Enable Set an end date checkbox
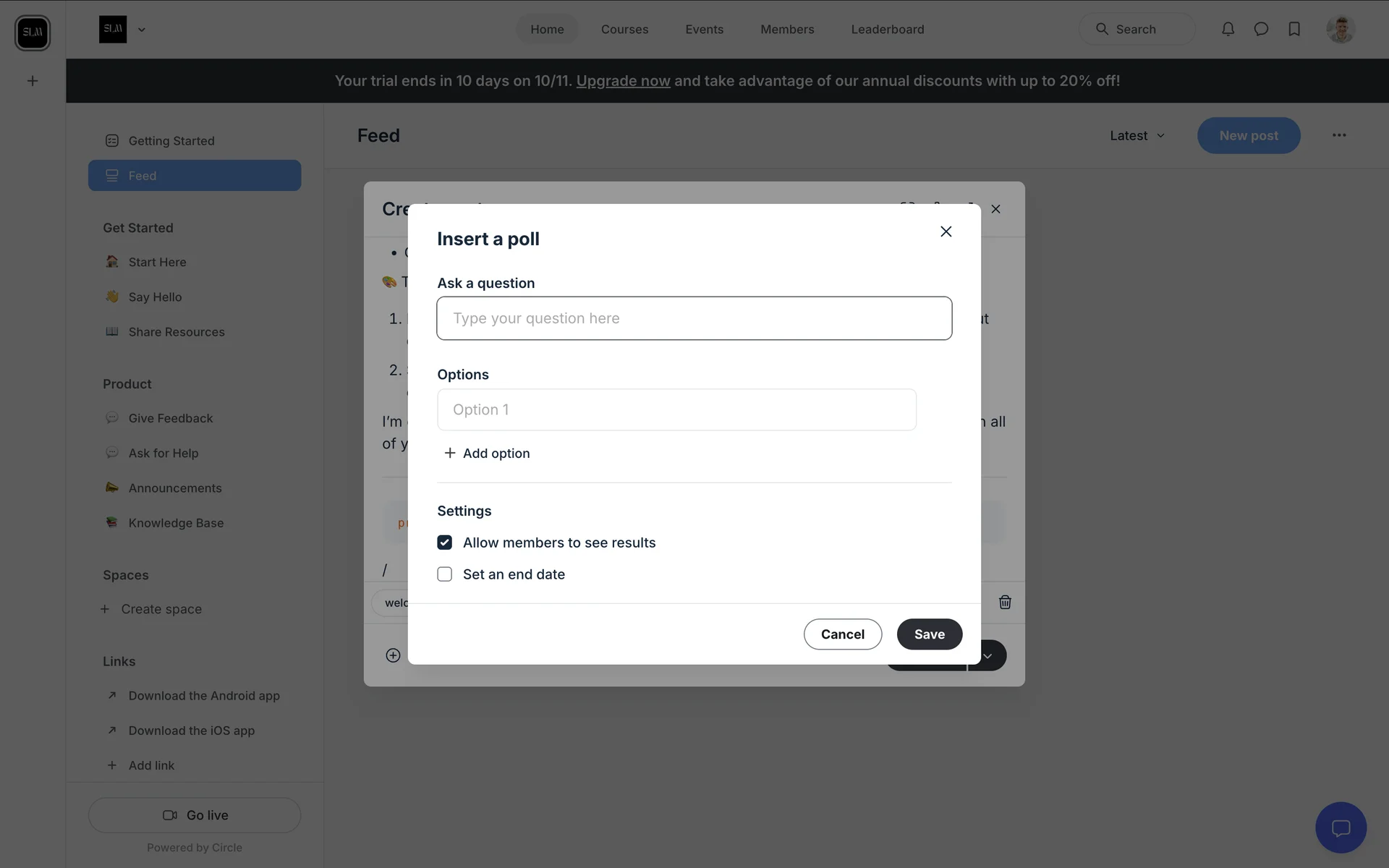This screenshot has height=868, width=1389. [445, 574]
